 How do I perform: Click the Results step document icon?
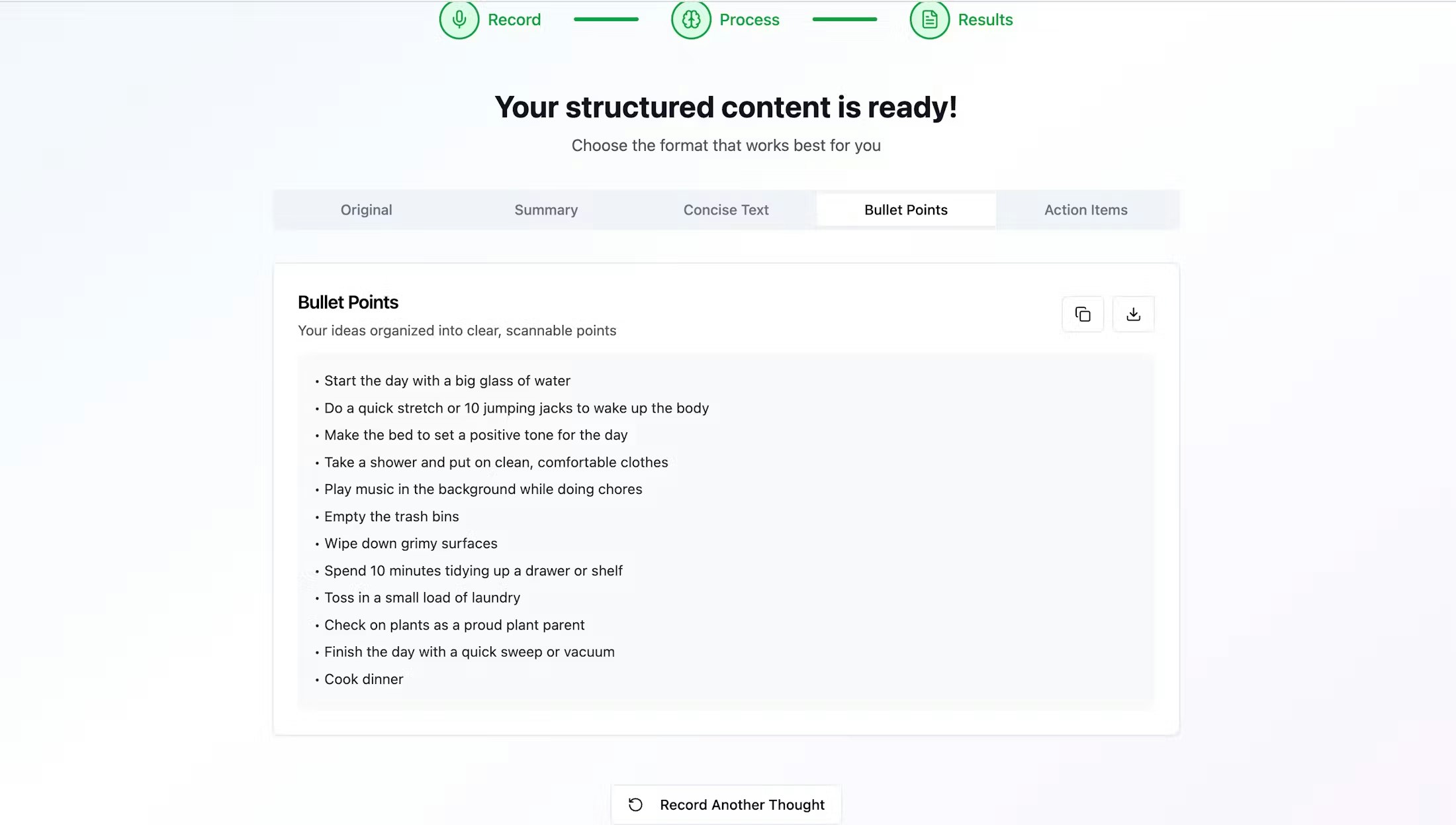(929, 20)
